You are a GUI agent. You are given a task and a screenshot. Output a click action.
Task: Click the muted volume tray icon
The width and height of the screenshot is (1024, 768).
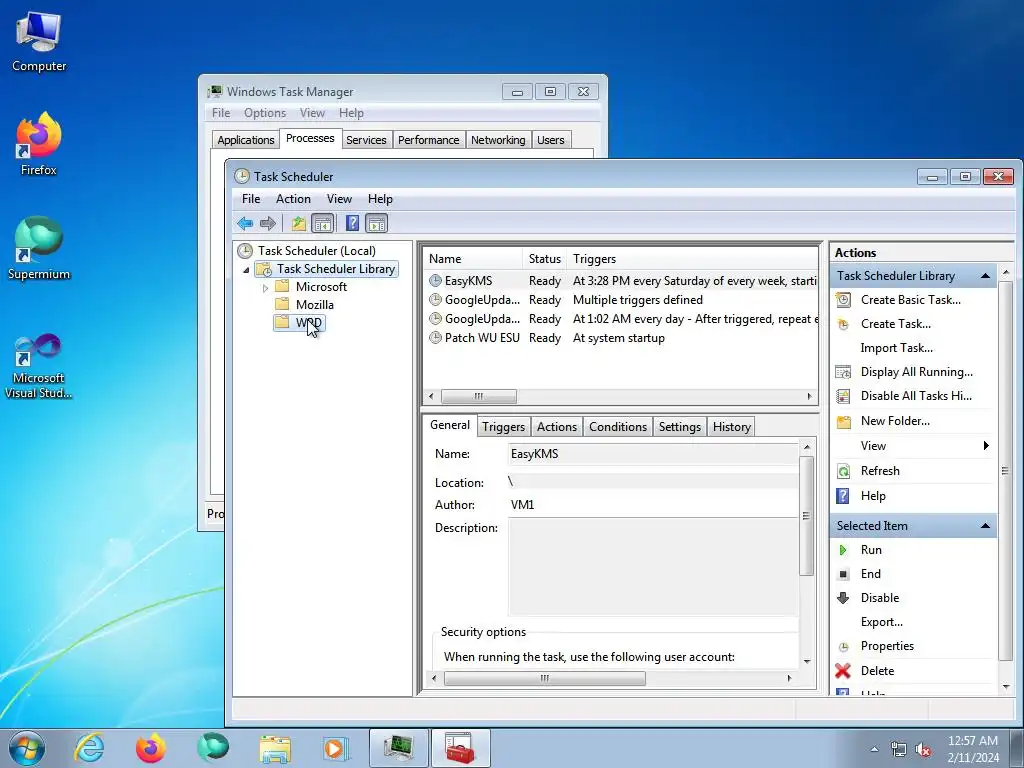(x=923, y=750)
